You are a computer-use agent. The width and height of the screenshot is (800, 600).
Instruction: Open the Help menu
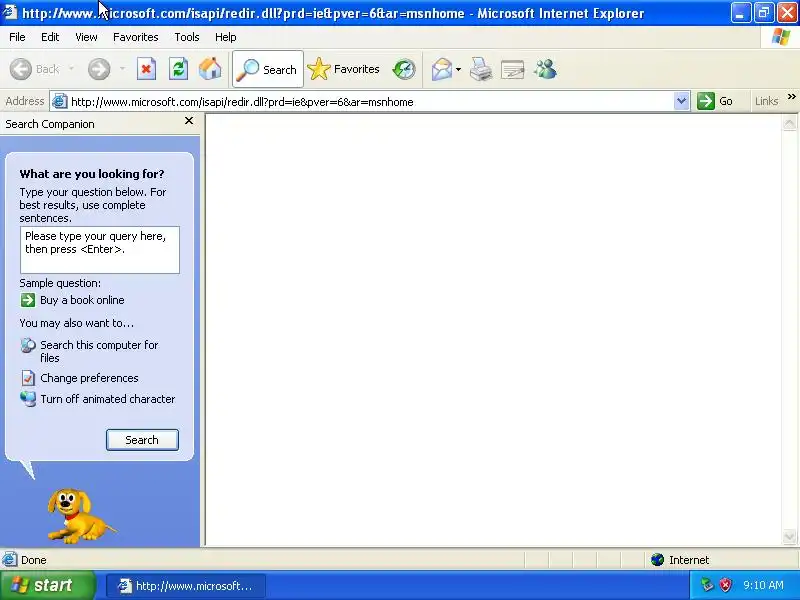click(226, 37)
